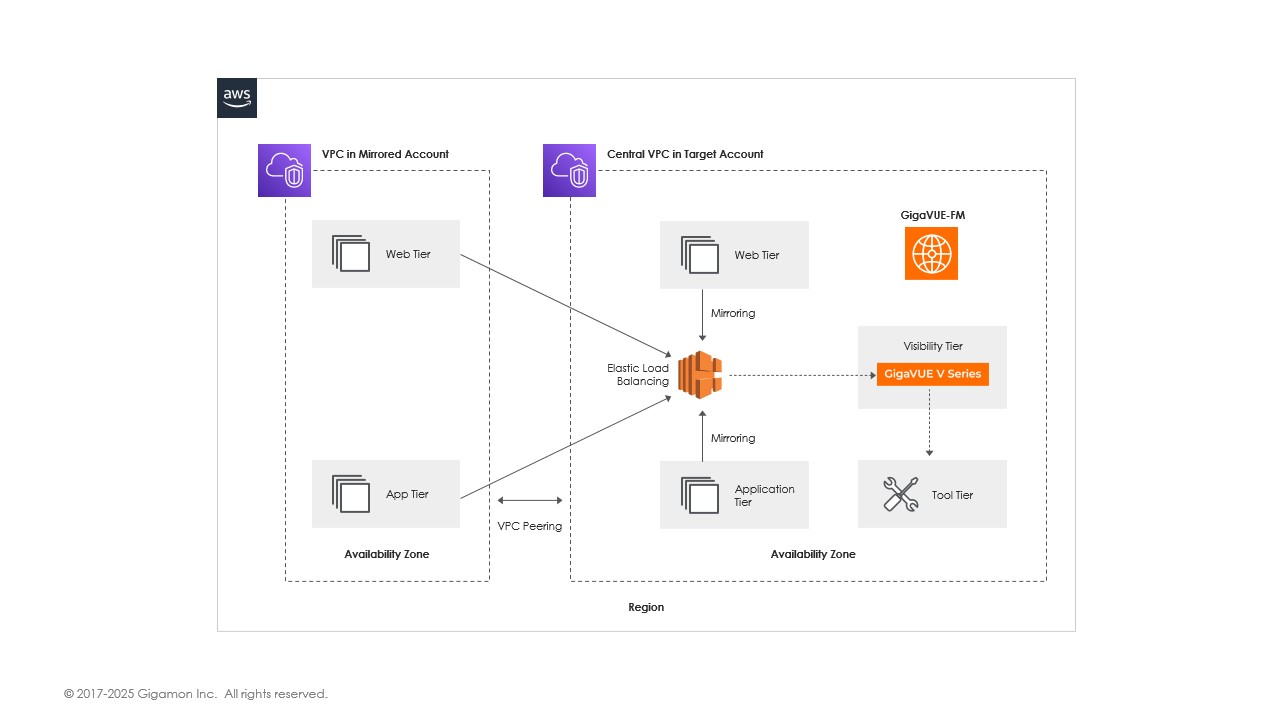
Task: Click the Mirroring label above Application Tier
Action: [732, 438]
